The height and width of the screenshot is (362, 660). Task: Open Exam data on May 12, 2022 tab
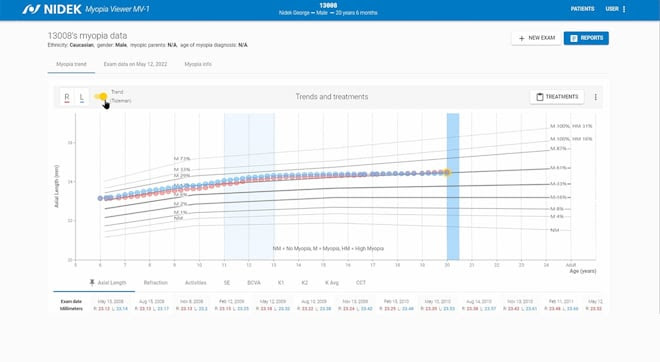coord(135,64)
